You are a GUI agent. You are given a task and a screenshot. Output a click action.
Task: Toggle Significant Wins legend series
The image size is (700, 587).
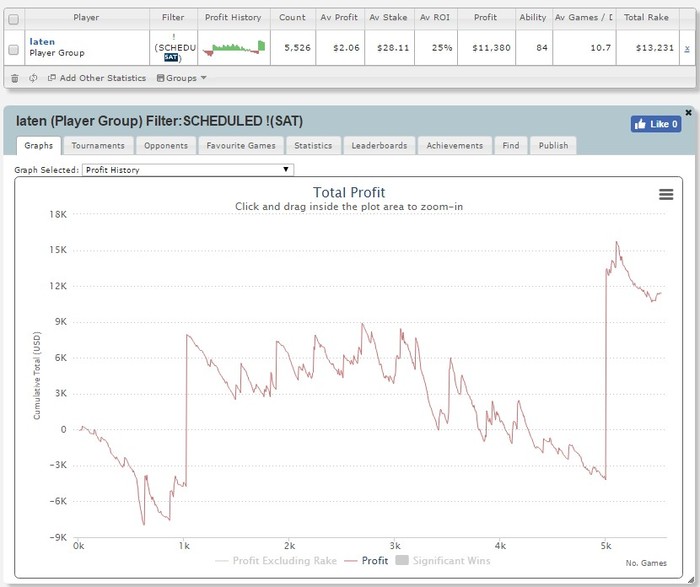pyautogui.click(x=443, y=561)
